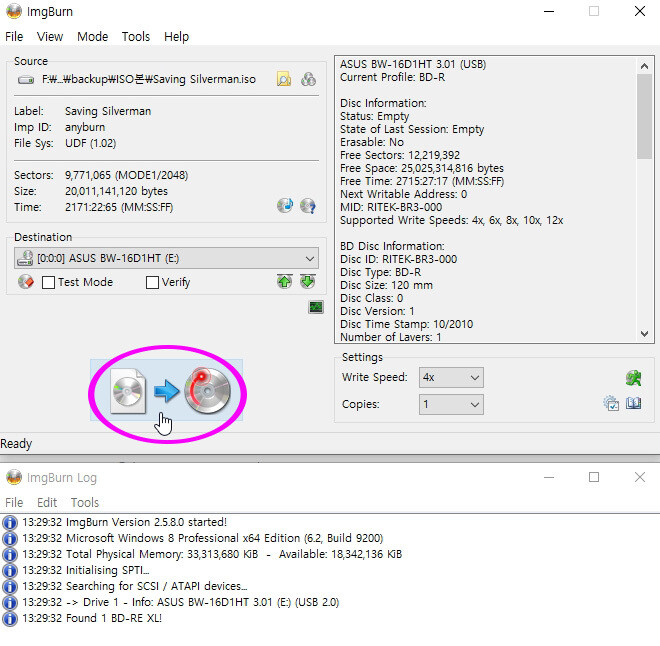
Task: Open Automatic Write Speed icon in Settings
Action: click(633, 378)
